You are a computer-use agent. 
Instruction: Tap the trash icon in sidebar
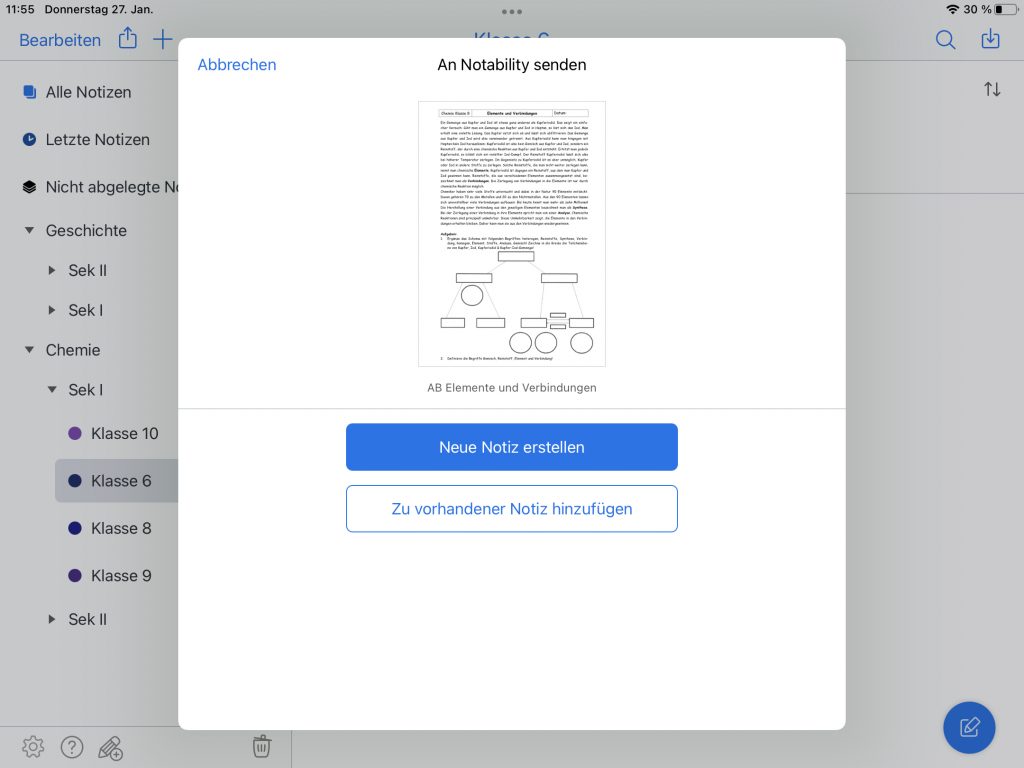click(x=261, y=746)
